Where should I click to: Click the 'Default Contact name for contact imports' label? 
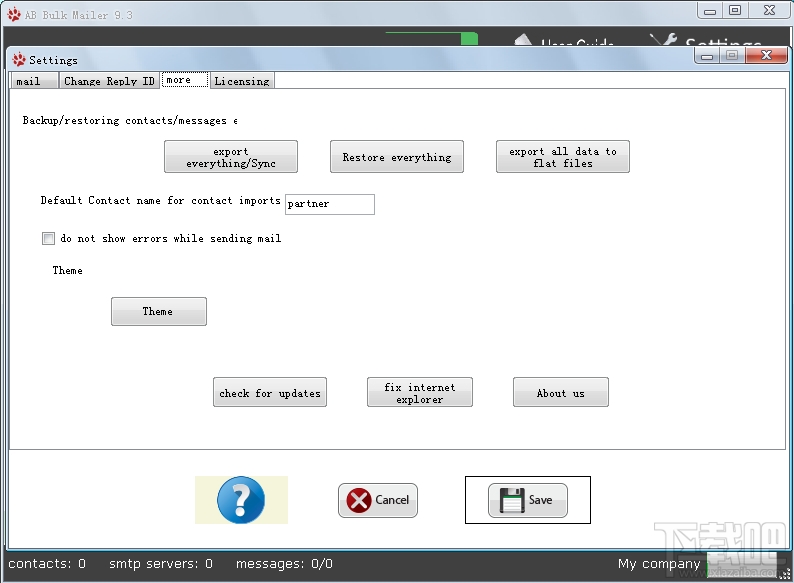click(x=161, y=201)
